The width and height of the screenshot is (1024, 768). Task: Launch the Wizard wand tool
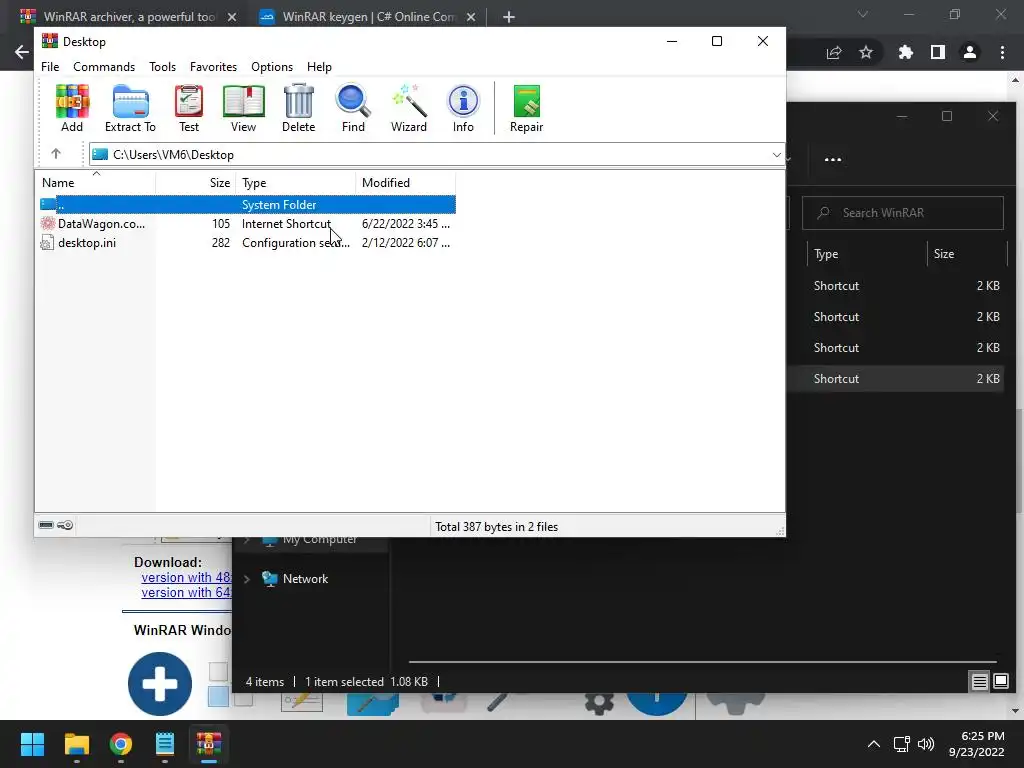(409, 108)
